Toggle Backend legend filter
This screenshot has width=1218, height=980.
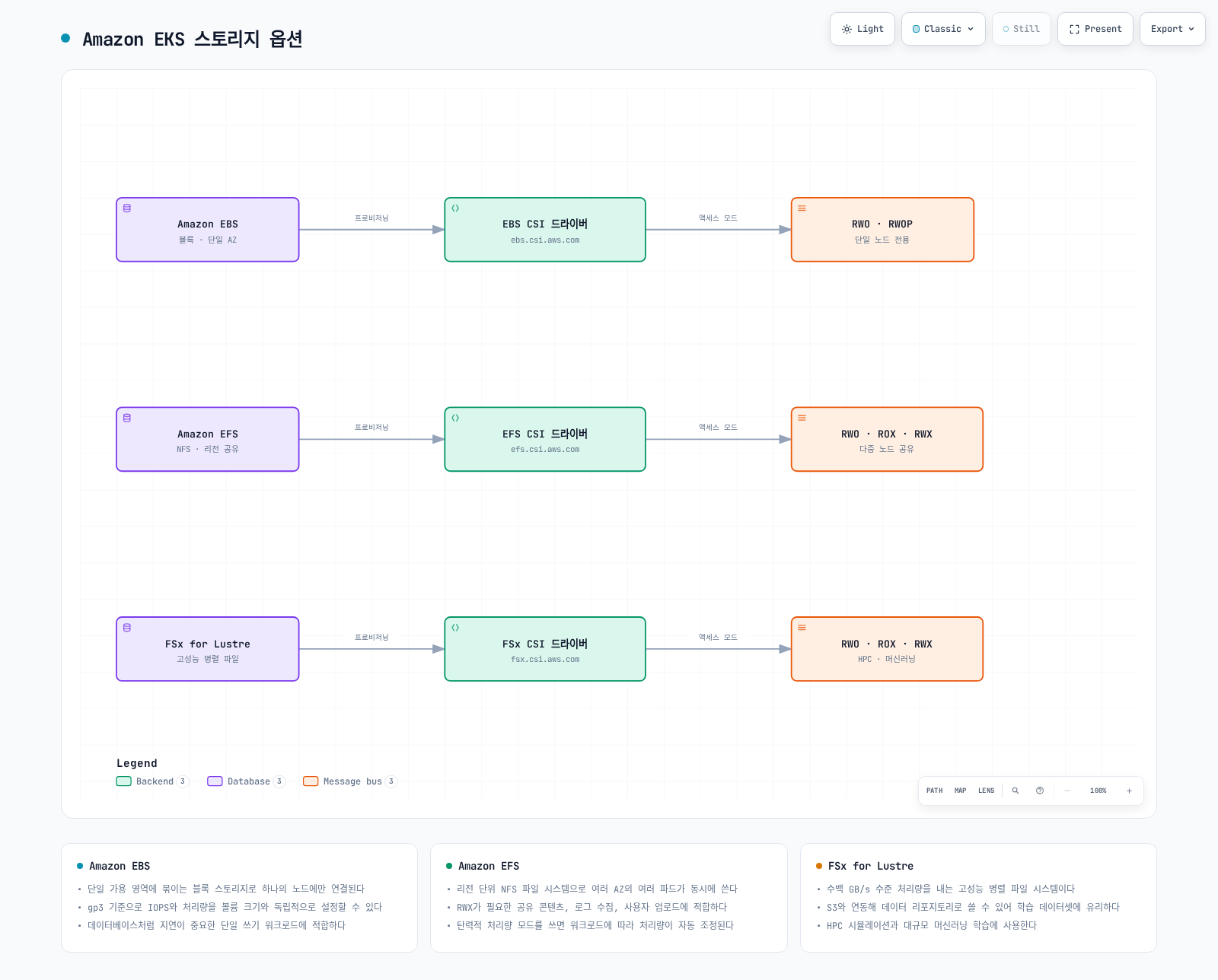coord(152,781)
